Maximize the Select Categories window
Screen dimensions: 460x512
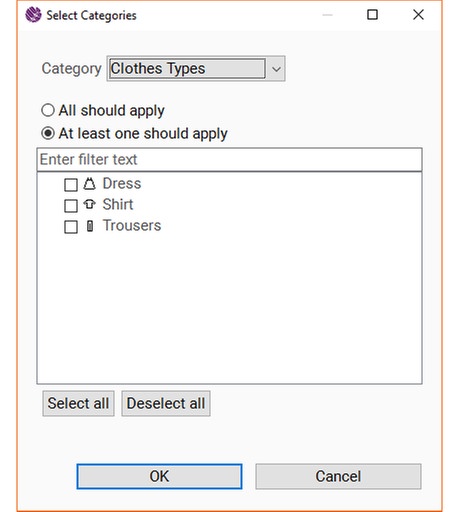tap(372, 15)
